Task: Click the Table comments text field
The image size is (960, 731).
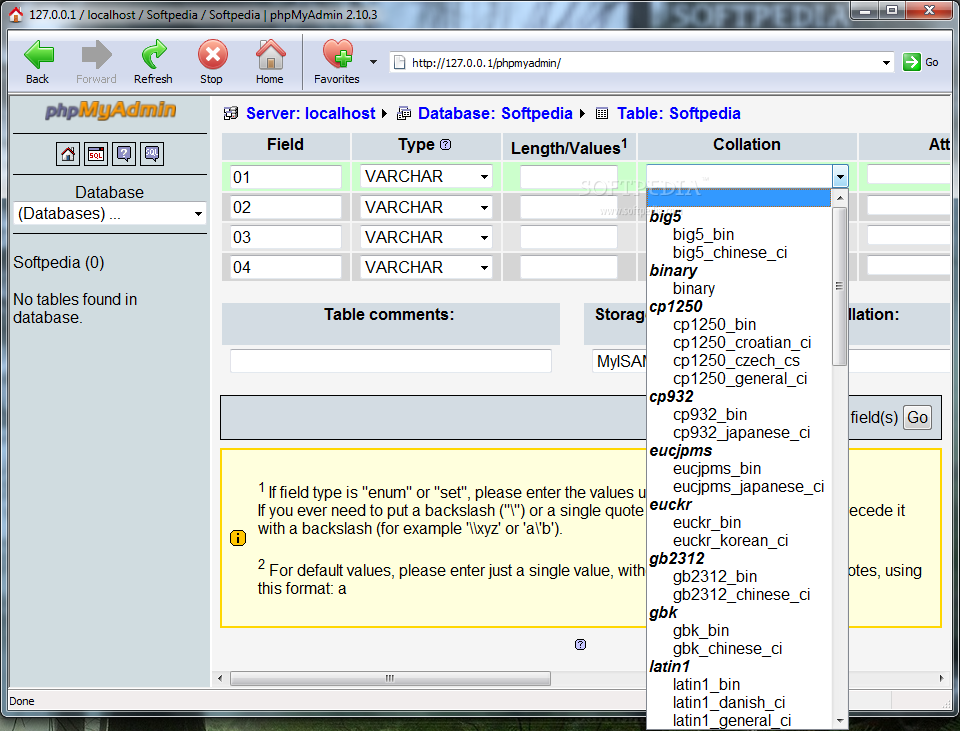Action: point(391,361)
